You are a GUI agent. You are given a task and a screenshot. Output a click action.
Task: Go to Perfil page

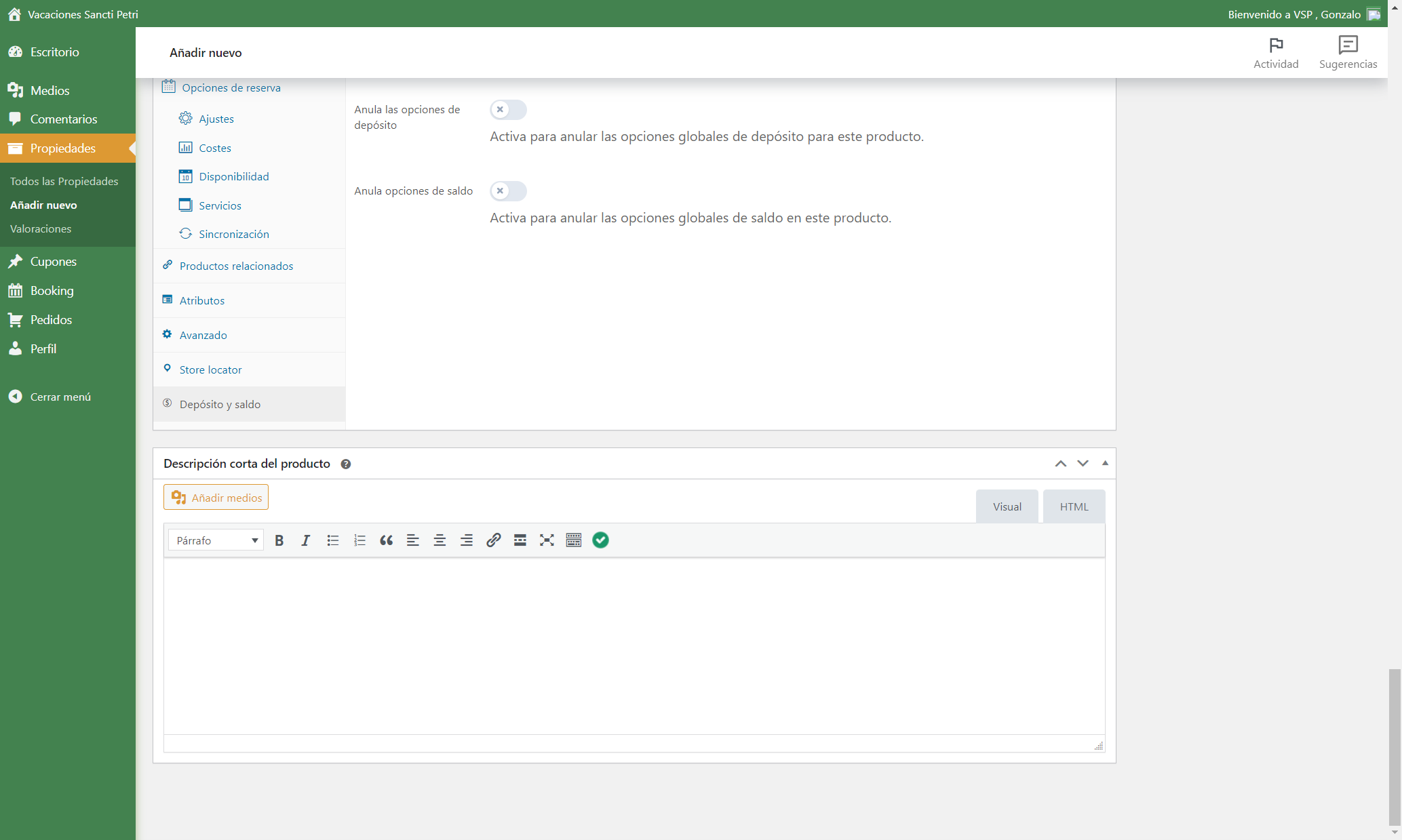(68, 349)
